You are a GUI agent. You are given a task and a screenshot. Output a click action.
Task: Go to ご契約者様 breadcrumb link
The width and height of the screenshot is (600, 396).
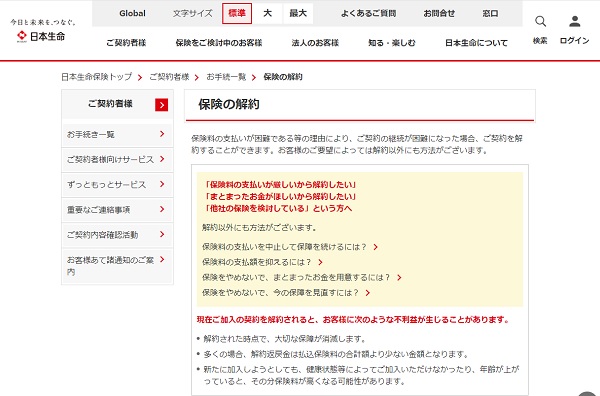point(170,77)
